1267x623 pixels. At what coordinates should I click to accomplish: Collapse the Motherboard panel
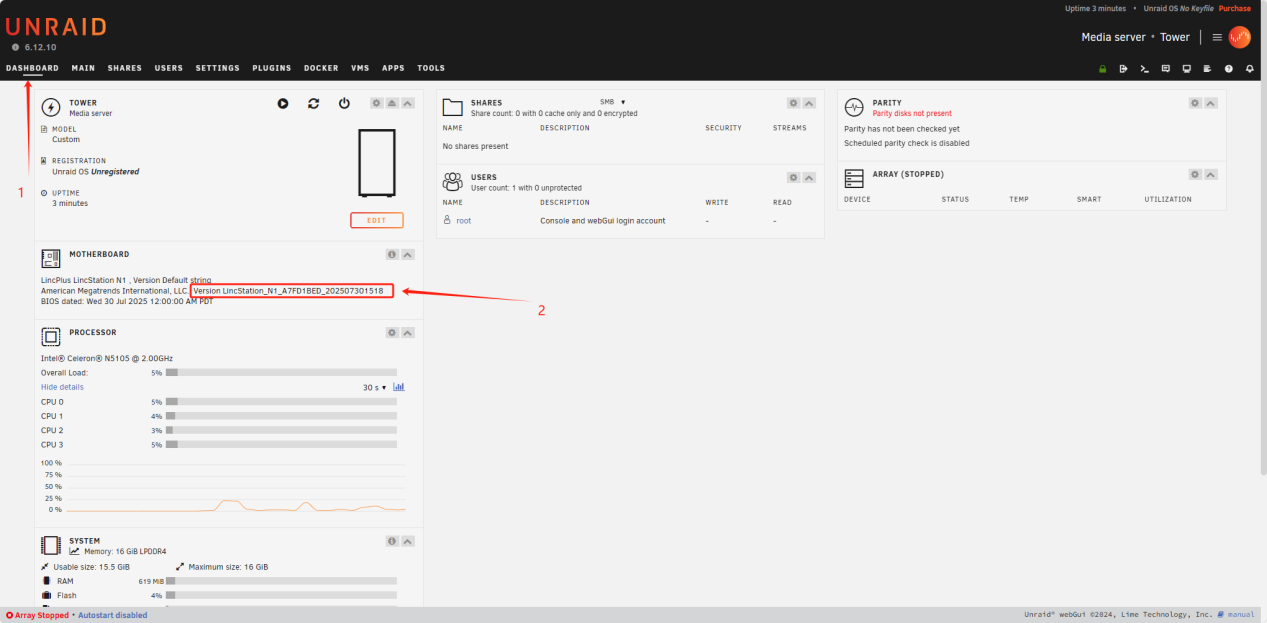click(x=408, y=255)
